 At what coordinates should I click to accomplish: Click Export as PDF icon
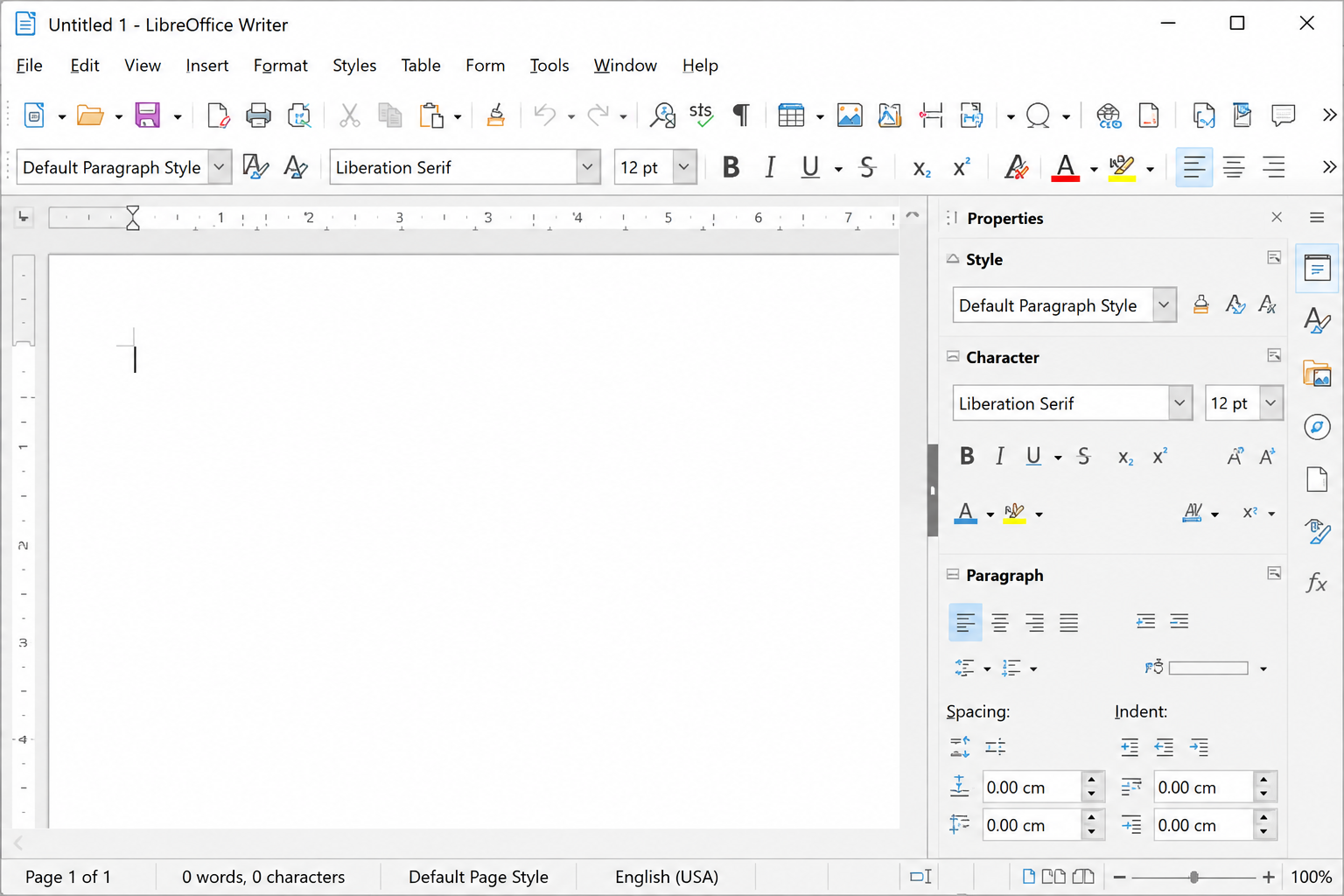(218, 115)
